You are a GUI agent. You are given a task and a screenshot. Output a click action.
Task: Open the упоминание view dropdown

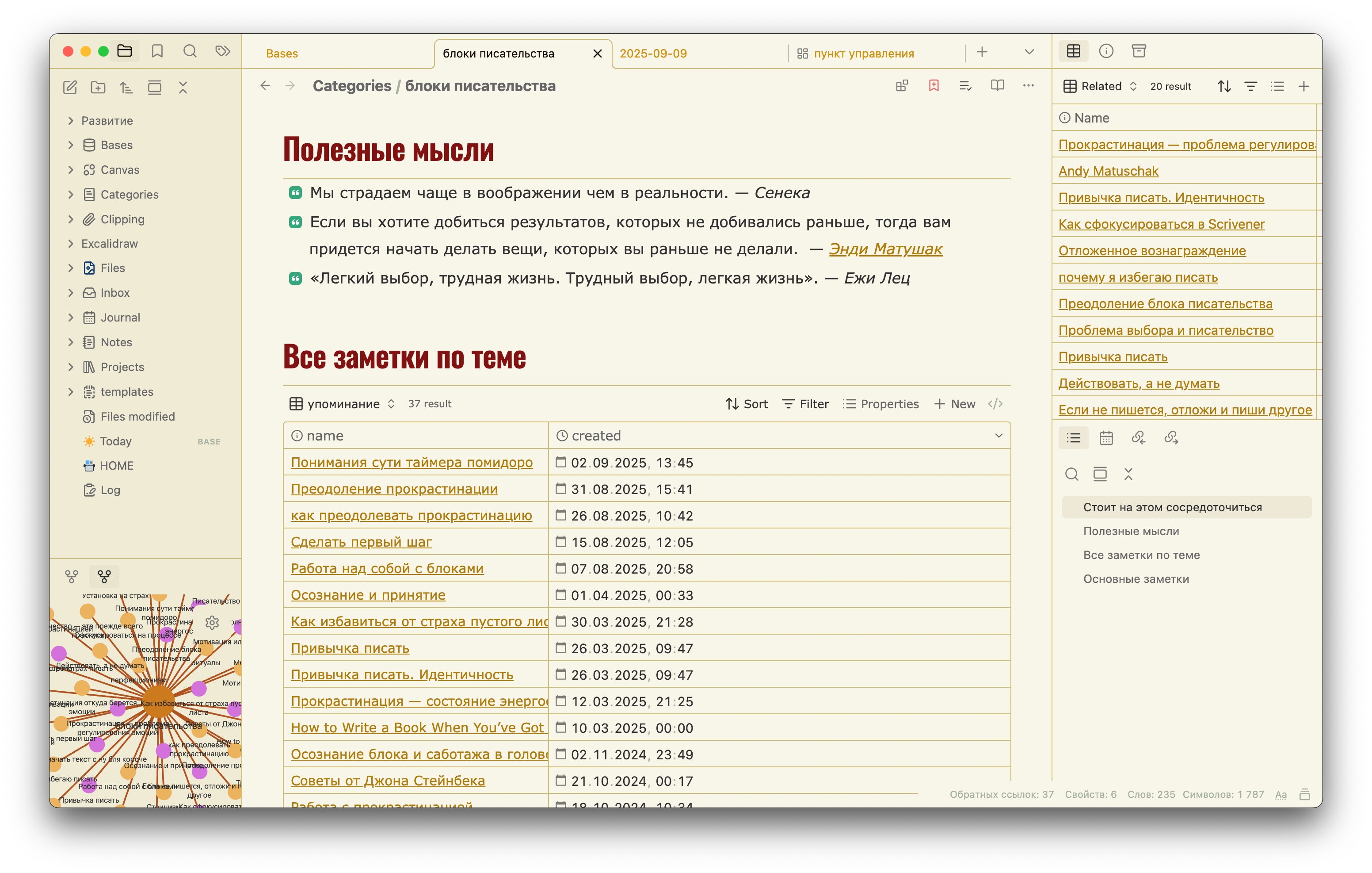click(x=343, y=404)
